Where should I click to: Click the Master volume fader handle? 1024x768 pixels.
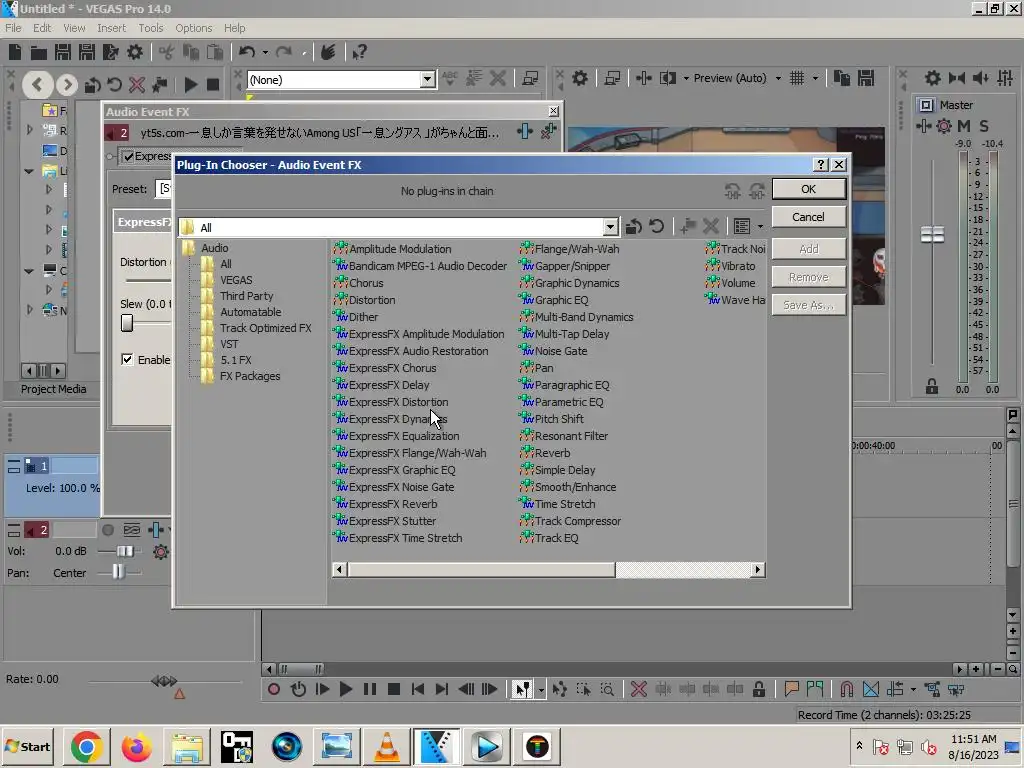(x=932, y=234)
